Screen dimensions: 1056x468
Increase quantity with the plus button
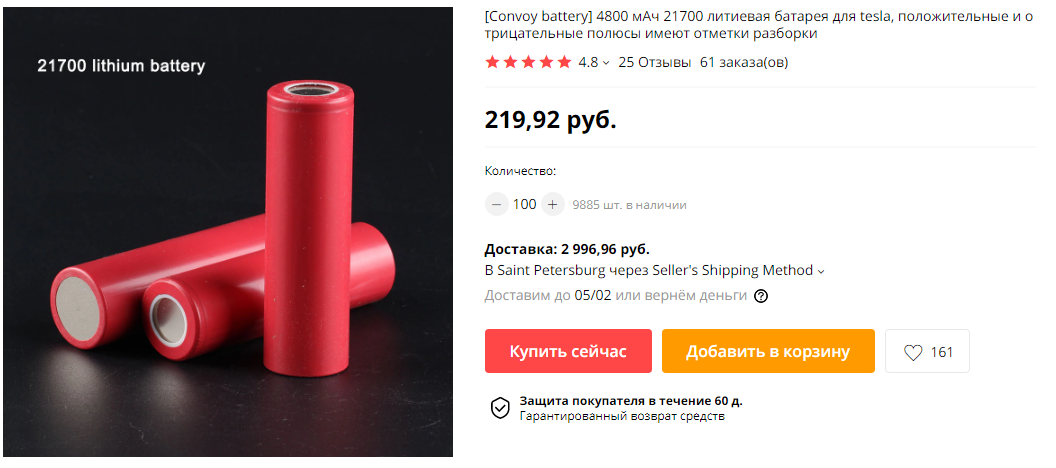(553, 204)
